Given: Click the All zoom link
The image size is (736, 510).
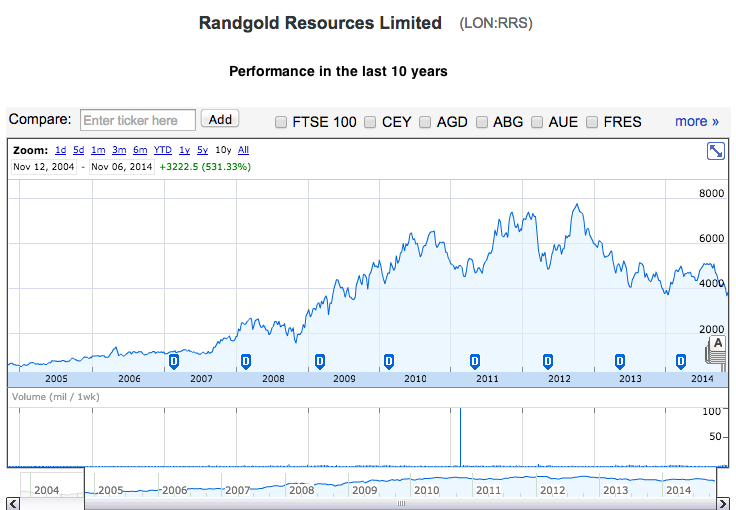Looking at the screenshot, I should [244, 150].
